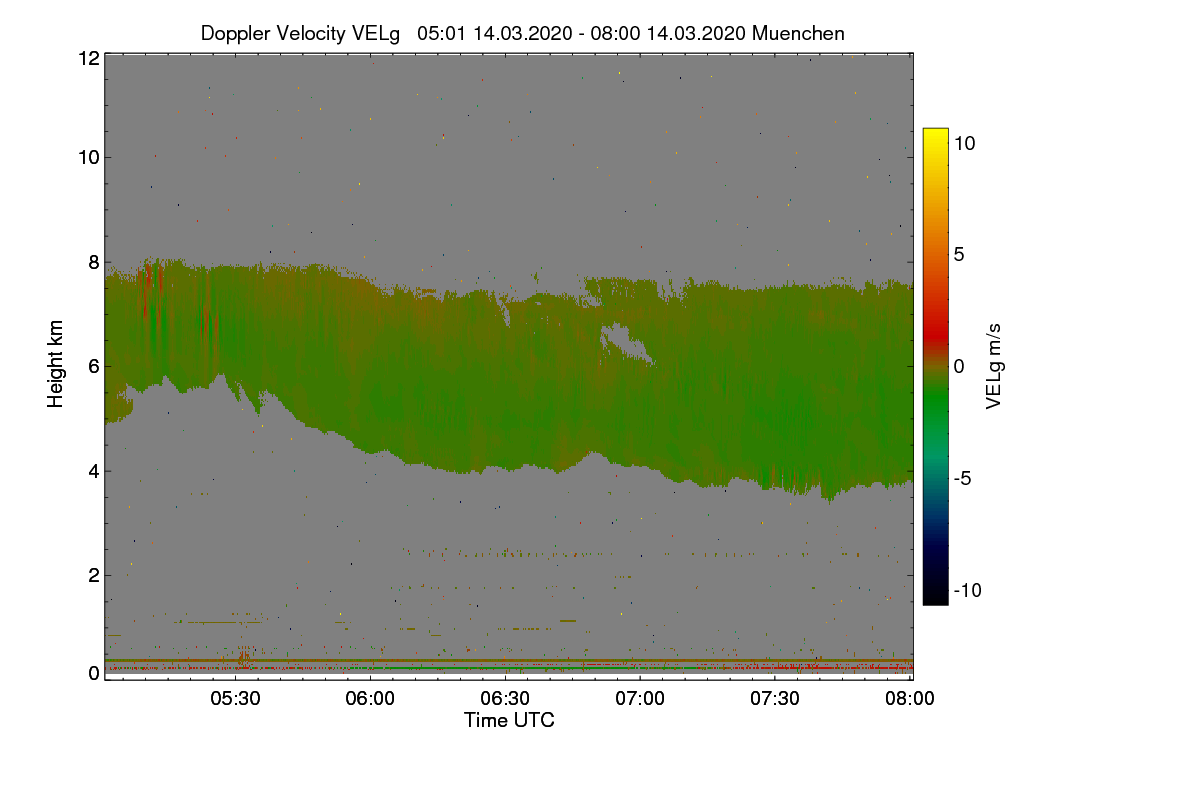Click the '06:00' time tick label
The height and width of the screenshot is (800, 1200).
pos(371,699)
